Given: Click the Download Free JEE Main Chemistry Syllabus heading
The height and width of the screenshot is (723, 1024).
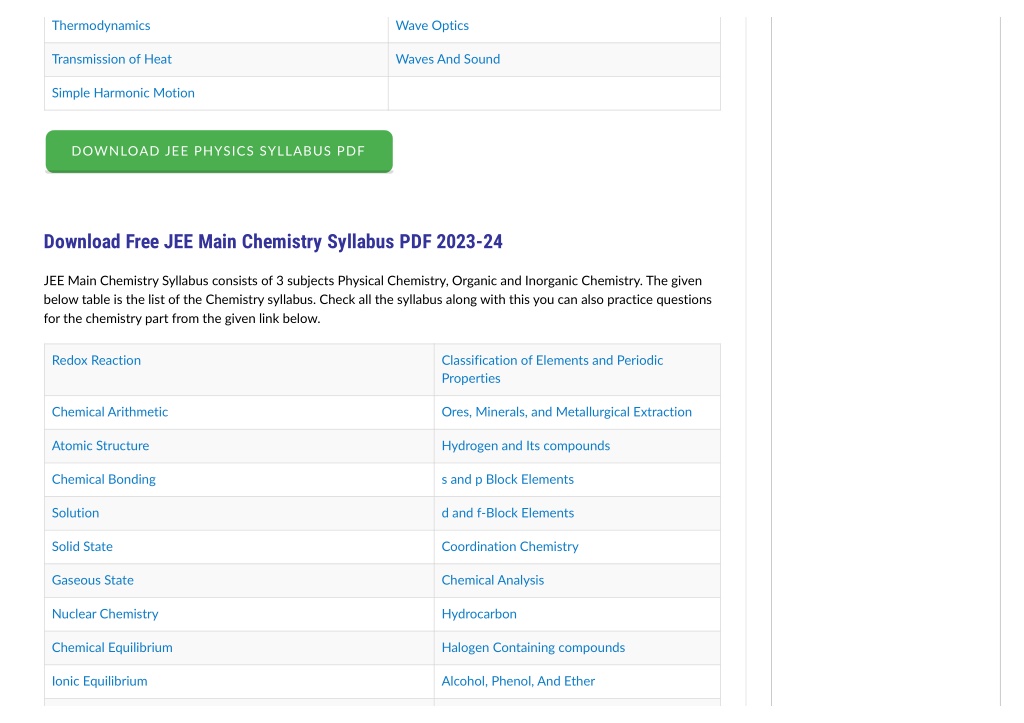Looking at the screenshot, I should point(273,242).
